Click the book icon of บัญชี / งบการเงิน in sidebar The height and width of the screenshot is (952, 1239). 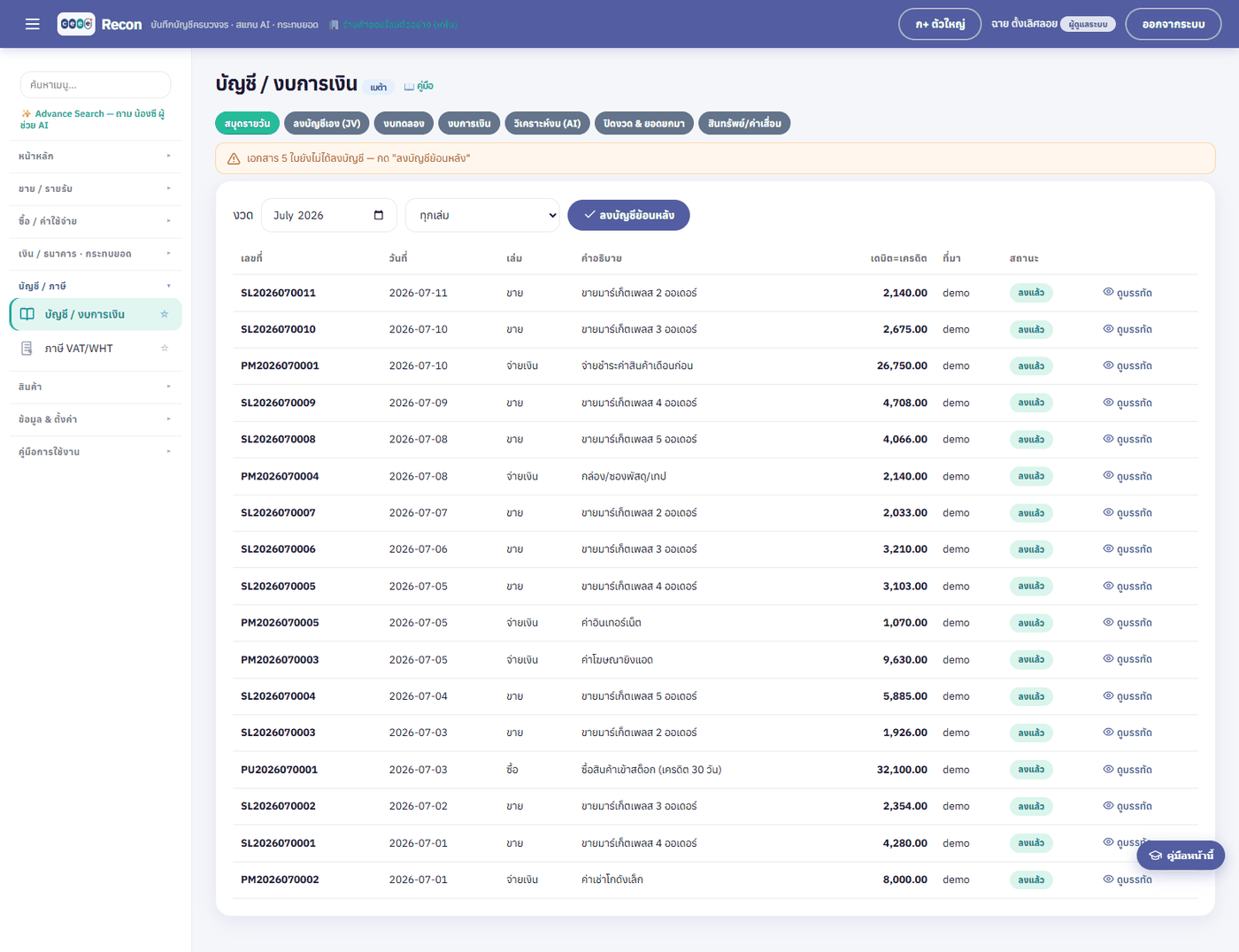point(27,314)
